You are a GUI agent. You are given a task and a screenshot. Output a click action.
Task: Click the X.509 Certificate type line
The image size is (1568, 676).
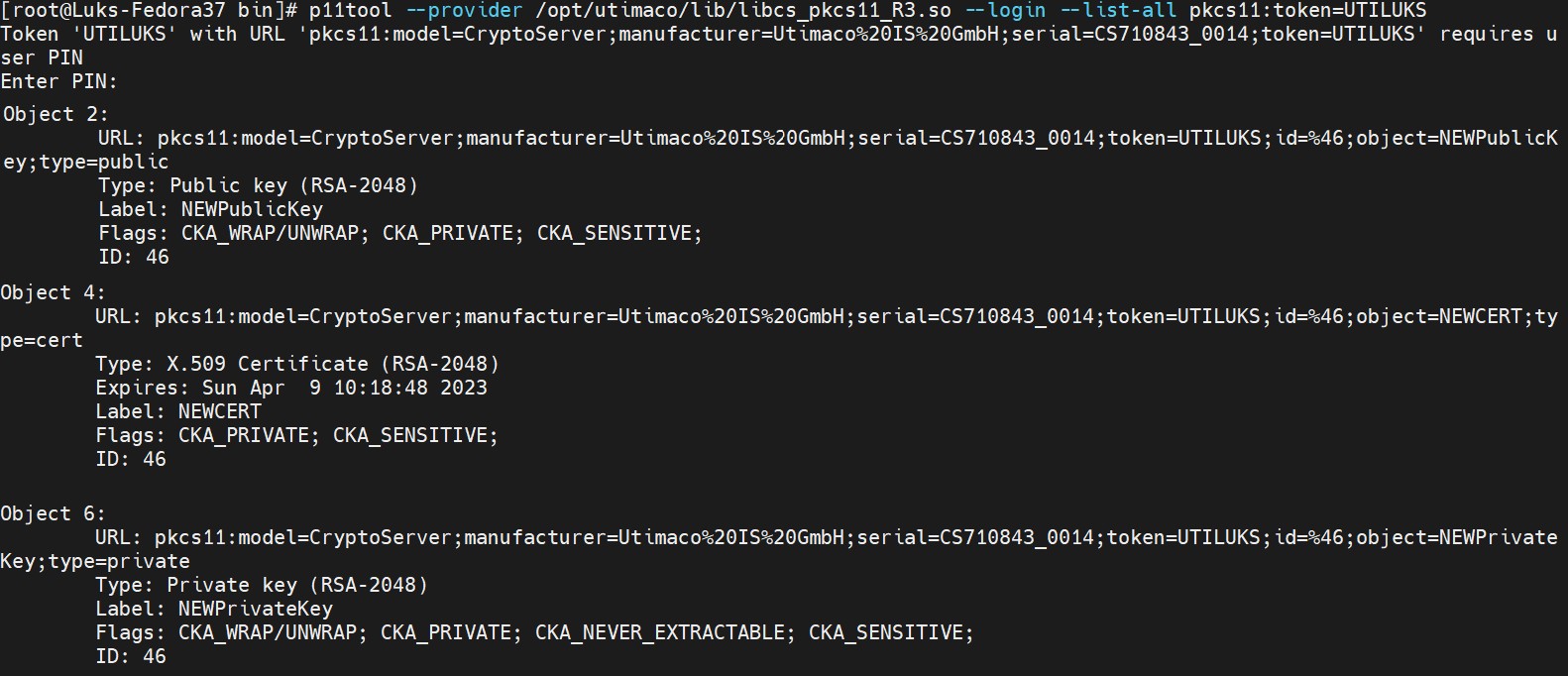click(x=297, y=364)
